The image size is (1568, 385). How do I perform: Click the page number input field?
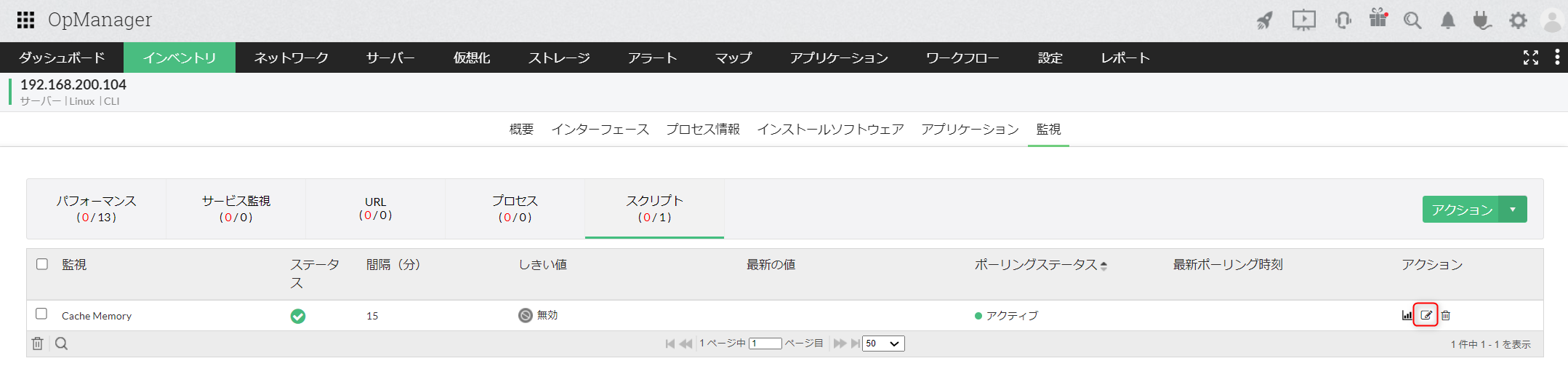point(765,344)
